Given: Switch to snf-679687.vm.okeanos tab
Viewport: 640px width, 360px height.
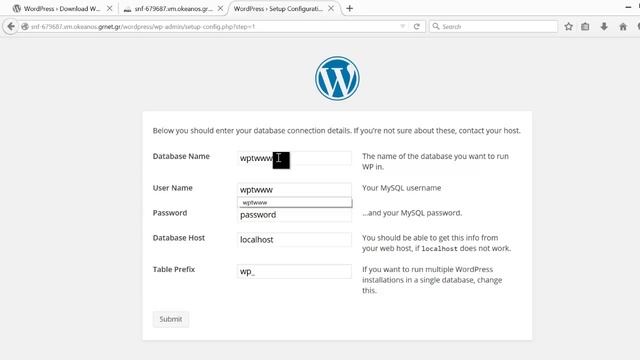Looking at the screenshot, I should click(x=173, y=8).
